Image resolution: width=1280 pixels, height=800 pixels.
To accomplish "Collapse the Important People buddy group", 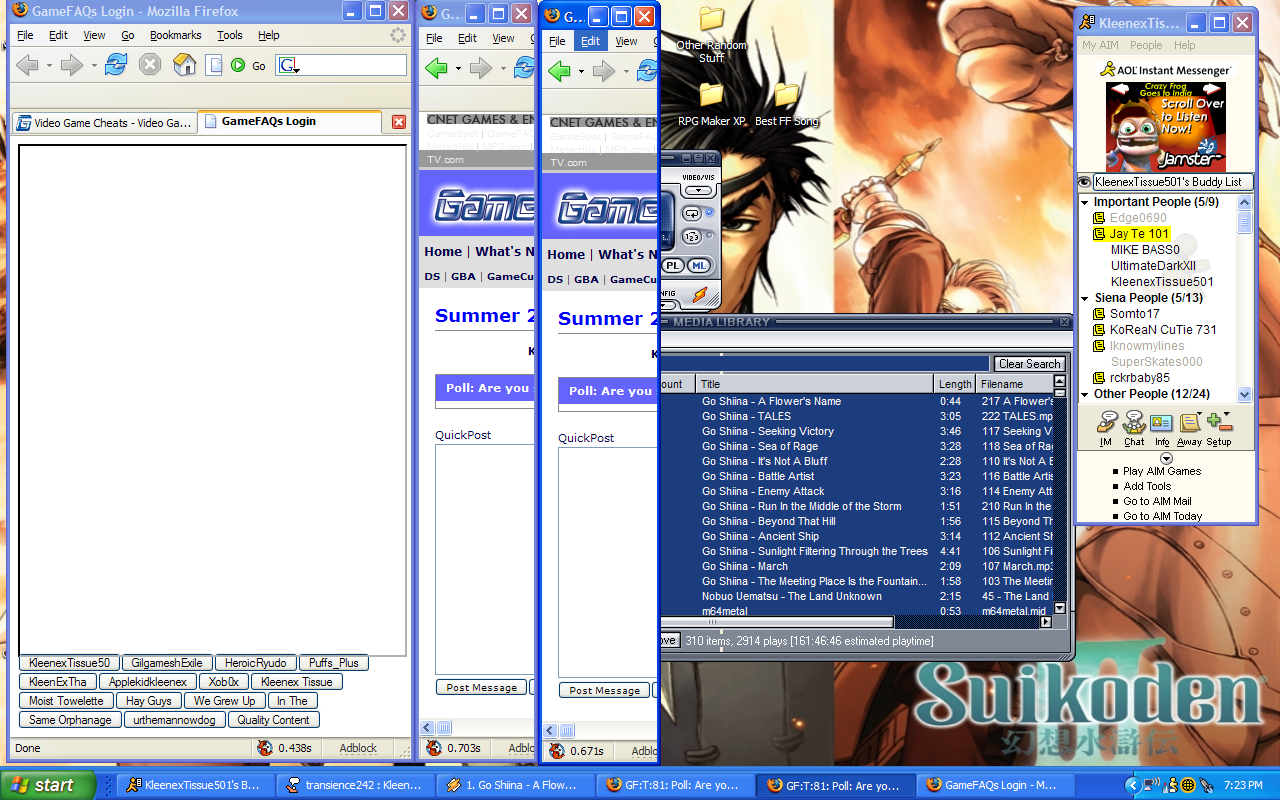I will [1085, 202].
